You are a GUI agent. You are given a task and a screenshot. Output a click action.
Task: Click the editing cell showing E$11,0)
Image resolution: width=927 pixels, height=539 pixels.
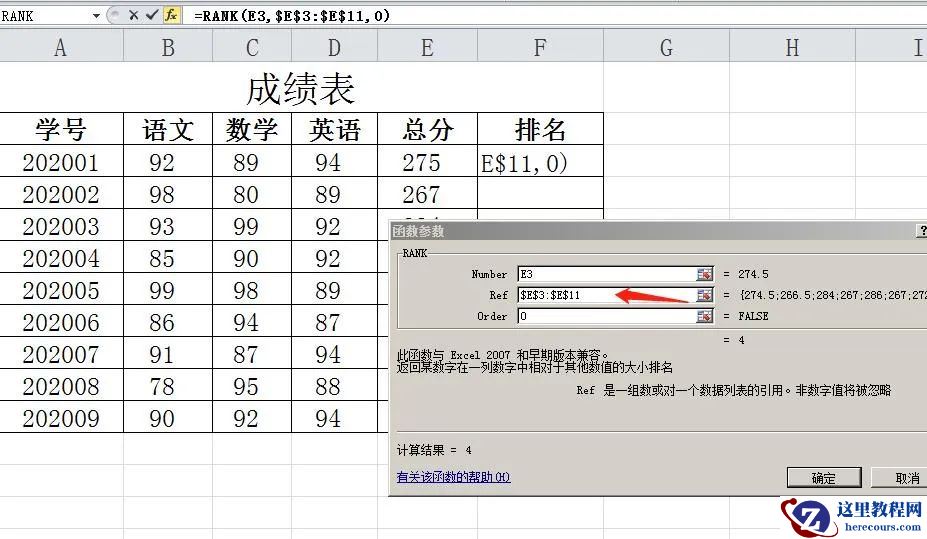click(x=540, y=161)
